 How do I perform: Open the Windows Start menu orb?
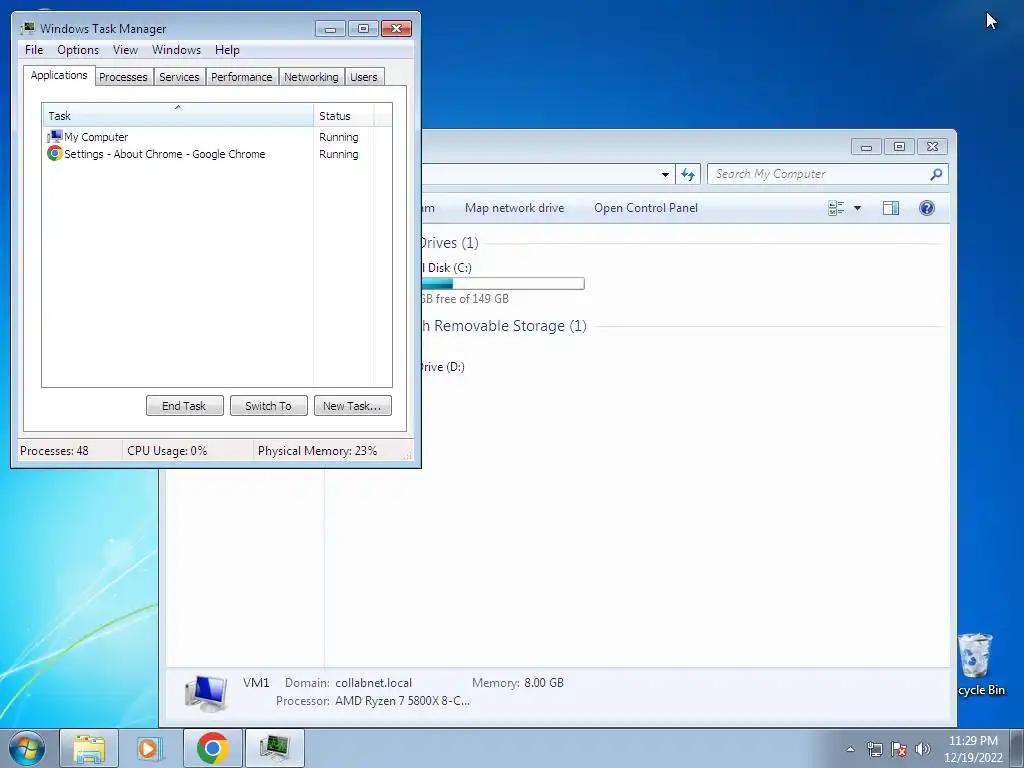pyautogui.click(x=27, y=748)
